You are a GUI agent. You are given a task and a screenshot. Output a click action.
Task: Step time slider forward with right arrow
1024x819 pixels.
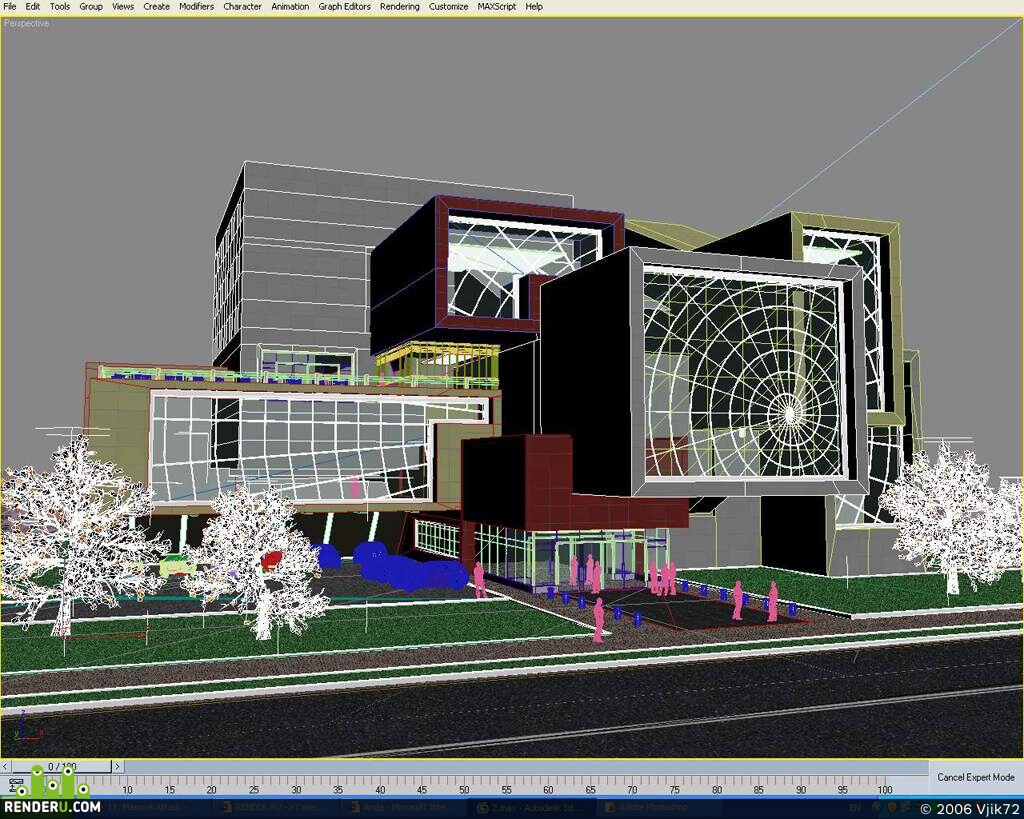(x=118, y=766)
